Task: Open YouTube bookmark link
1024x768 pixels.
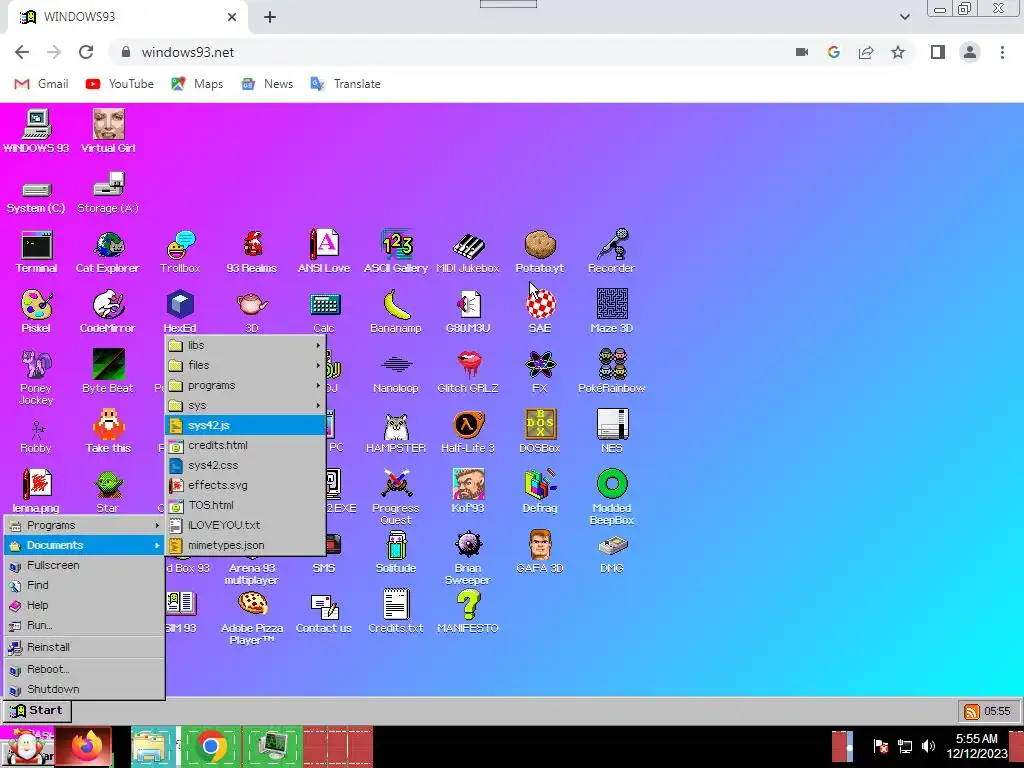Action: (x=120, y=84)
